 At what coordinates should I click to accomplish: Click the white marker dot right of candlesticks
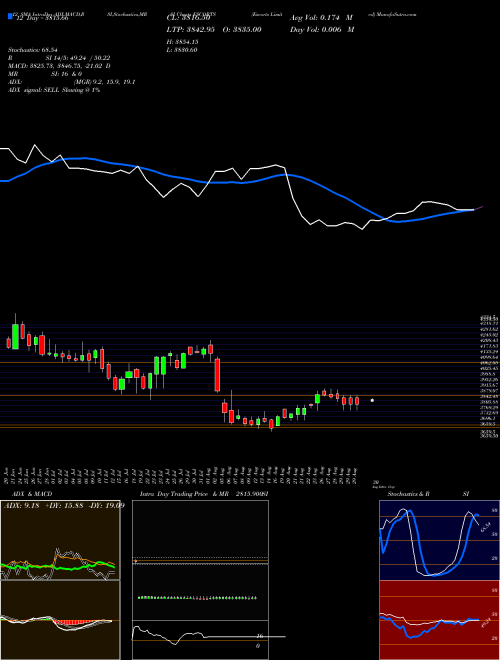pyautogui.click(x=372, y=400)
